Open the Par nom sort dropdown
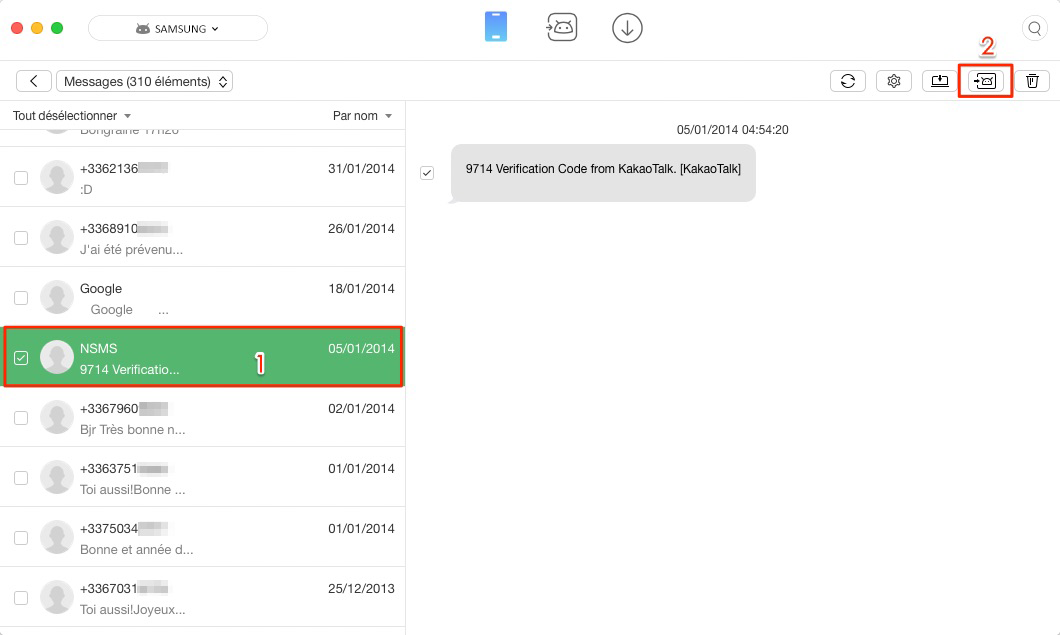 pos(362,116)
